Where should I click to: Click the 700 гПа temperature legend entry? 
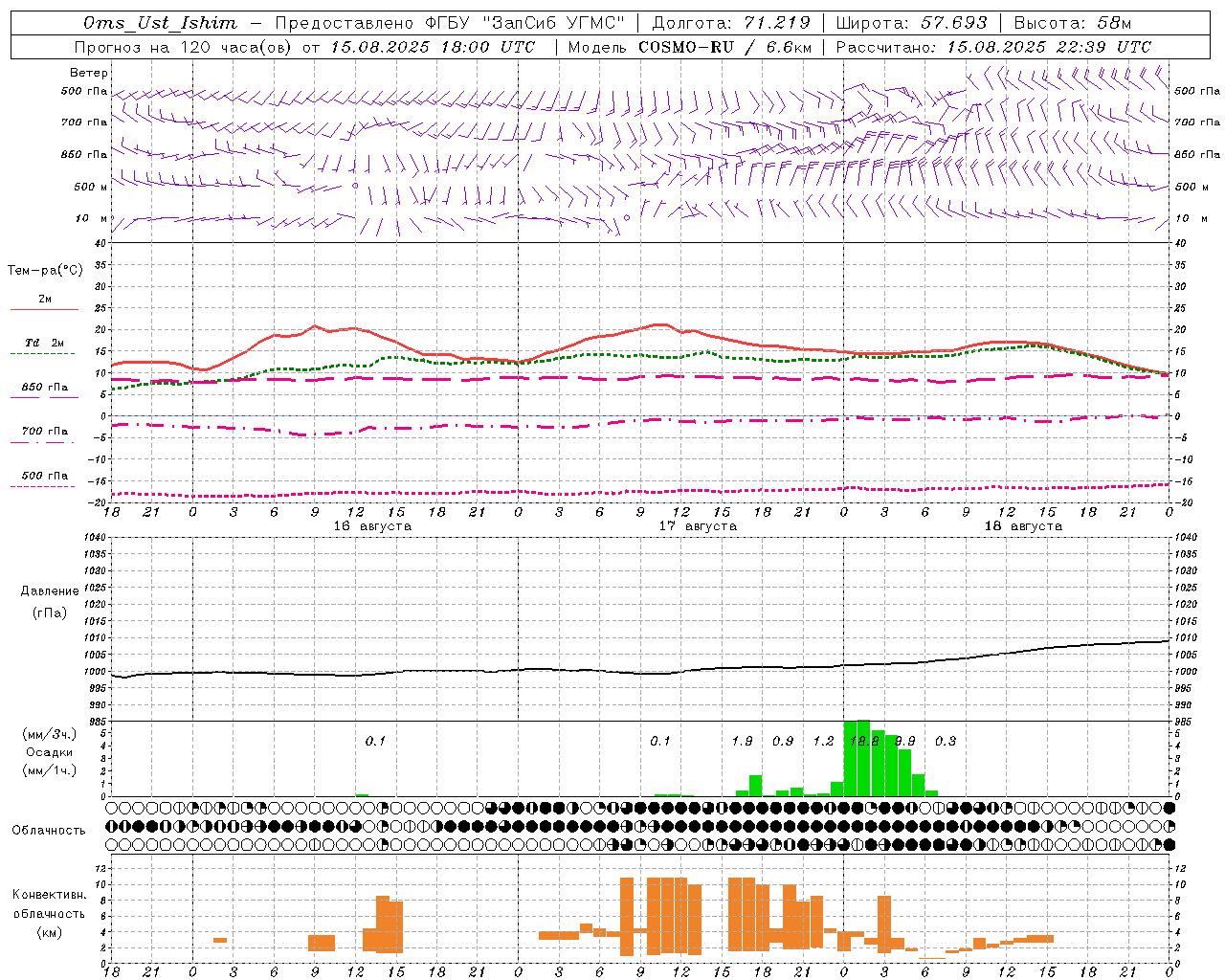pos(45,432)
